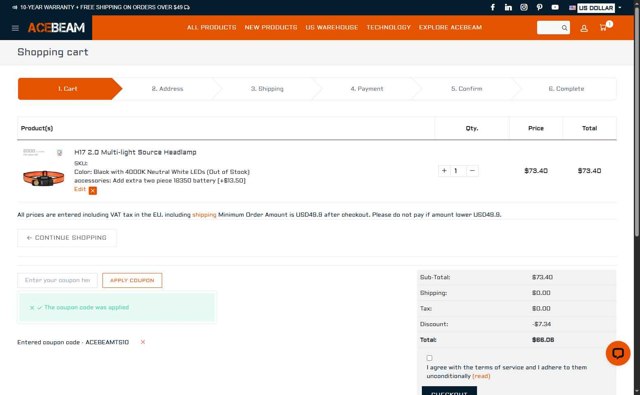This screenshot has height=395, width=640.
Task: Open Acebeam Instagram icon
Action: click(524, 7)
